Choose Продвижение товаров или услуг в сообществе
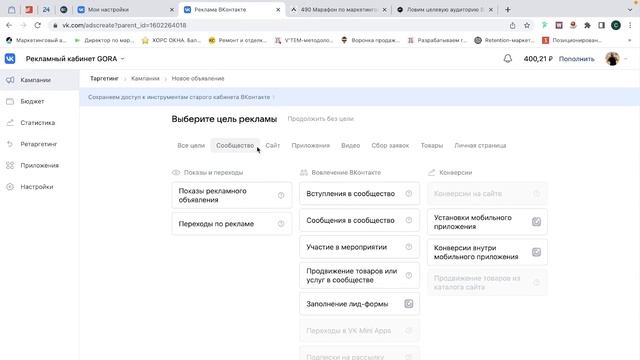This screenshot has height=360, width=640. tap(359, 276)
